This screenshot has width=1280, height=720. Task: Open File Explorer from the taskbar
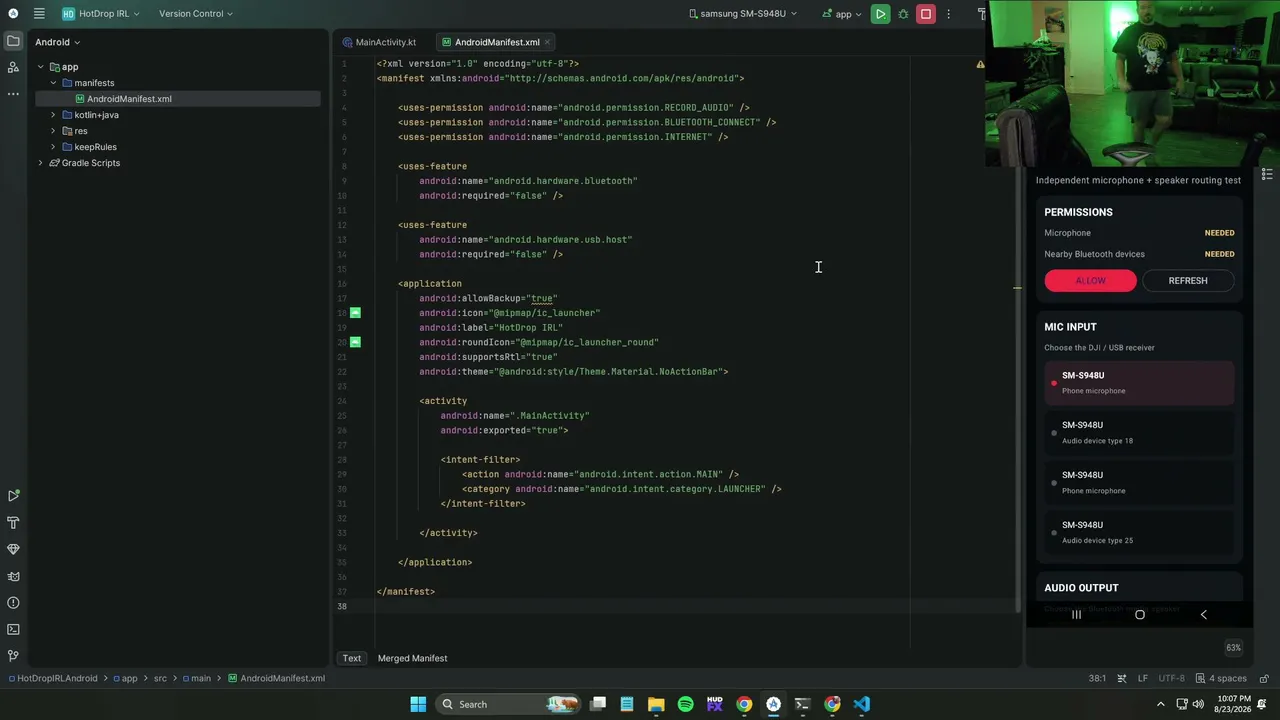click(x=656, y=704)
